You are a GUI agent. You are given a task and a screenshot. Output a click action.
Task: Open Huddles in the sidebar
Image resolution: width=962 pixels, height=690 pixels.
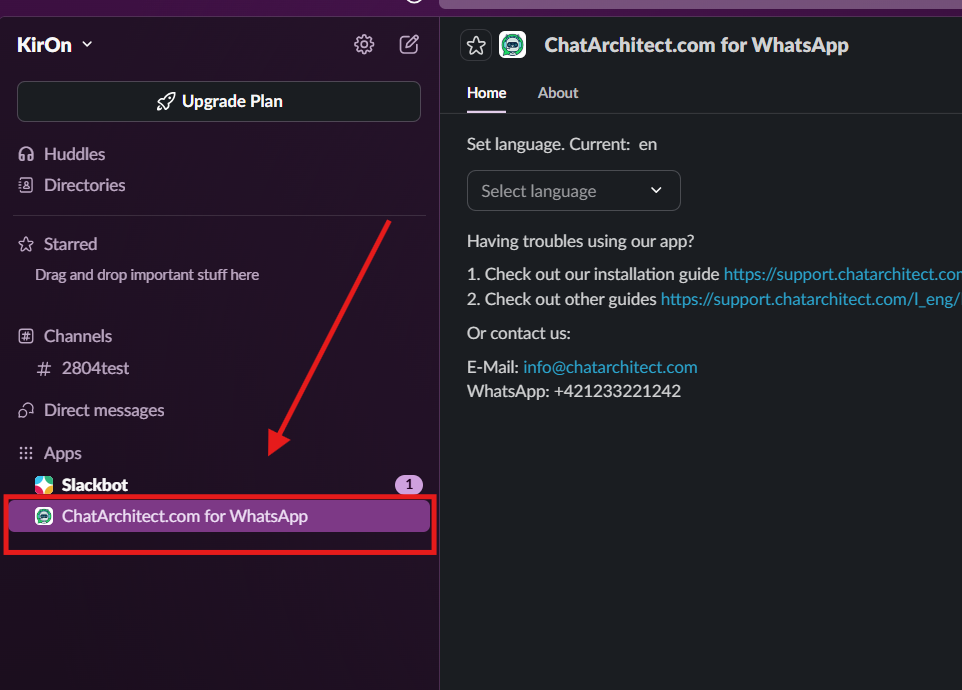(74, 154)
